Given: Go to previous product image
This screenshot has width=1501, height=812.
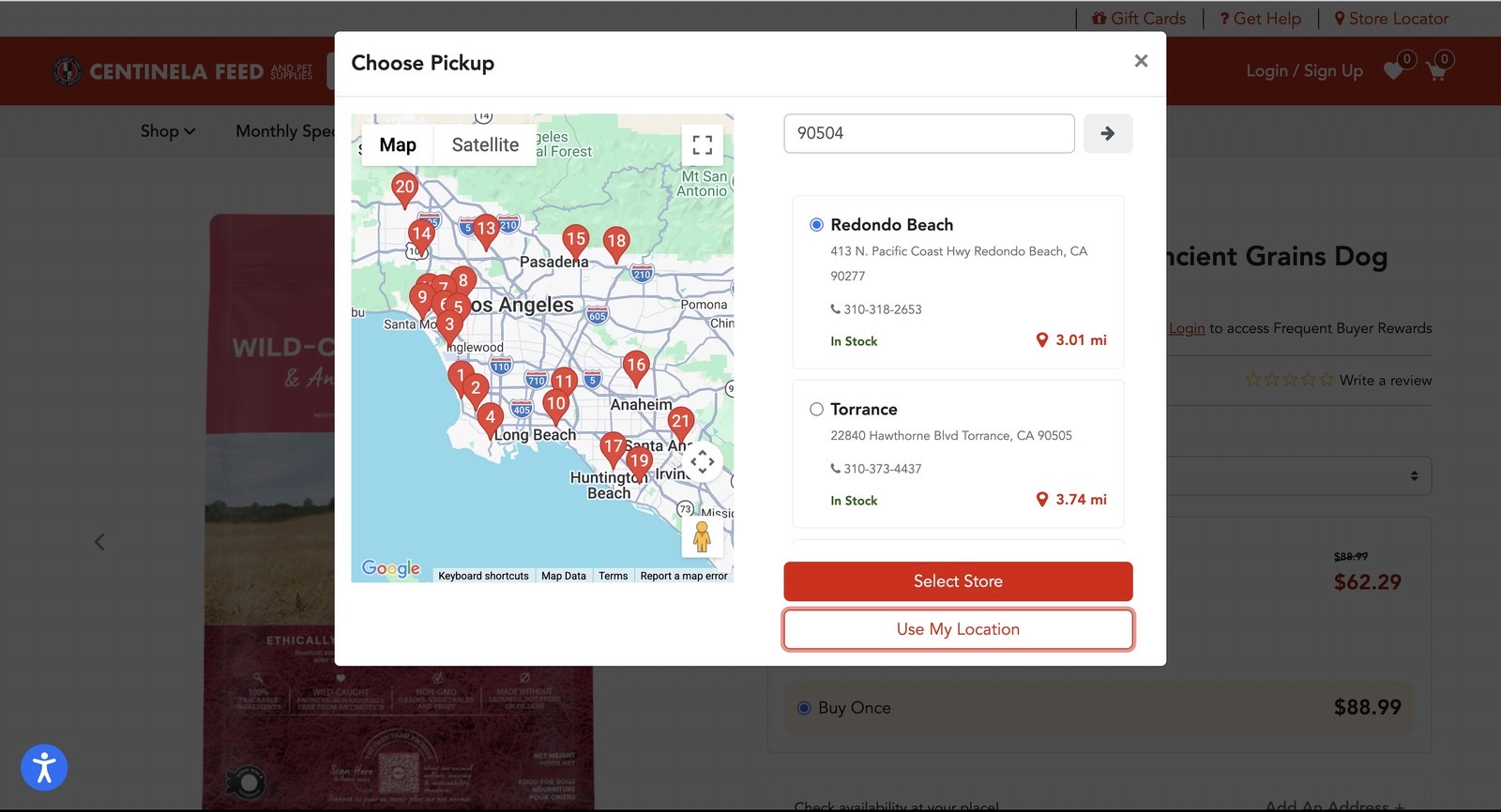Looking at the screenshot, I should click(x=99, y=542).
